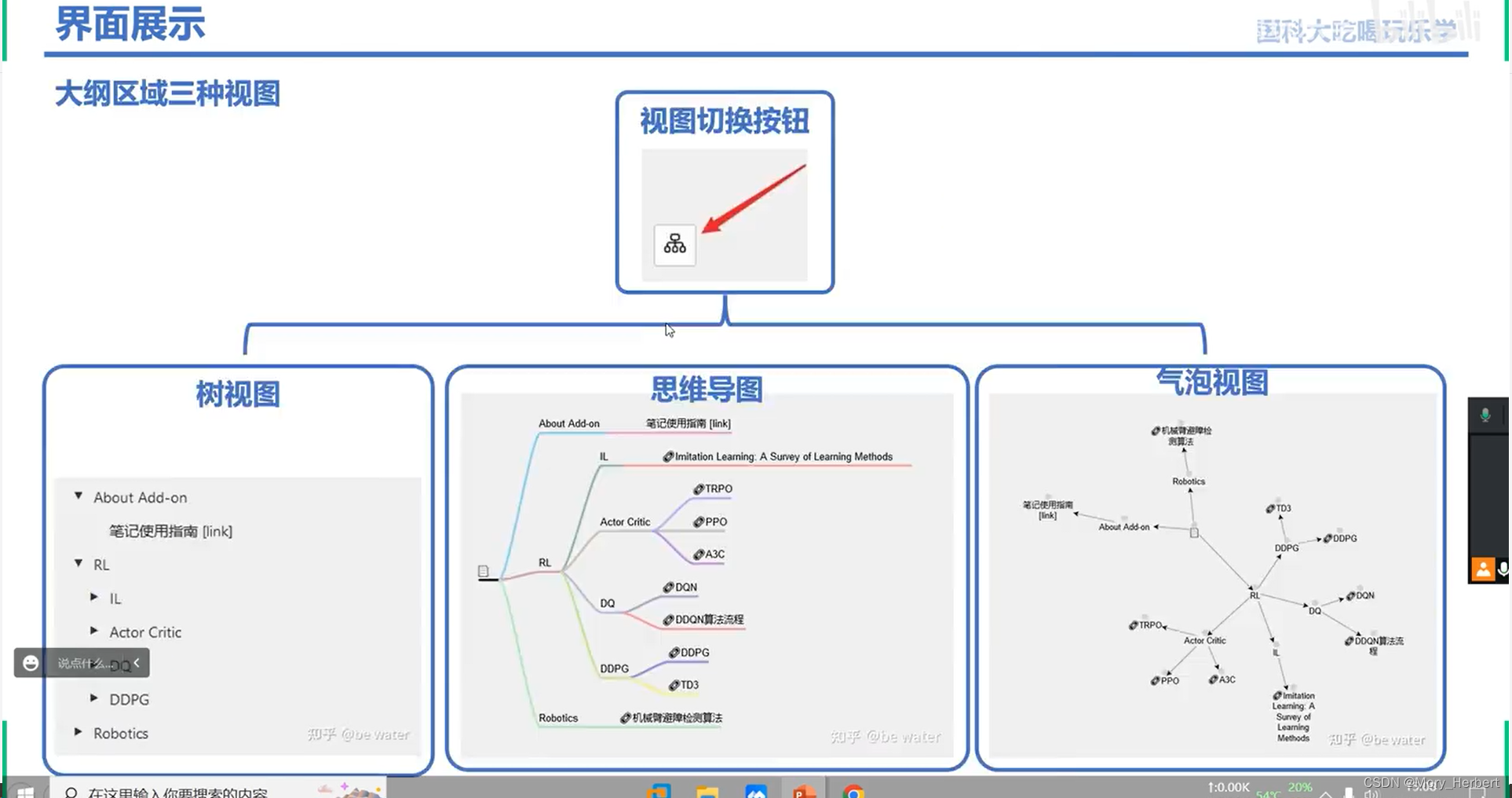
Task: Click the emoji smiley icon in chat widget
Action: click(x=31, y=663)
